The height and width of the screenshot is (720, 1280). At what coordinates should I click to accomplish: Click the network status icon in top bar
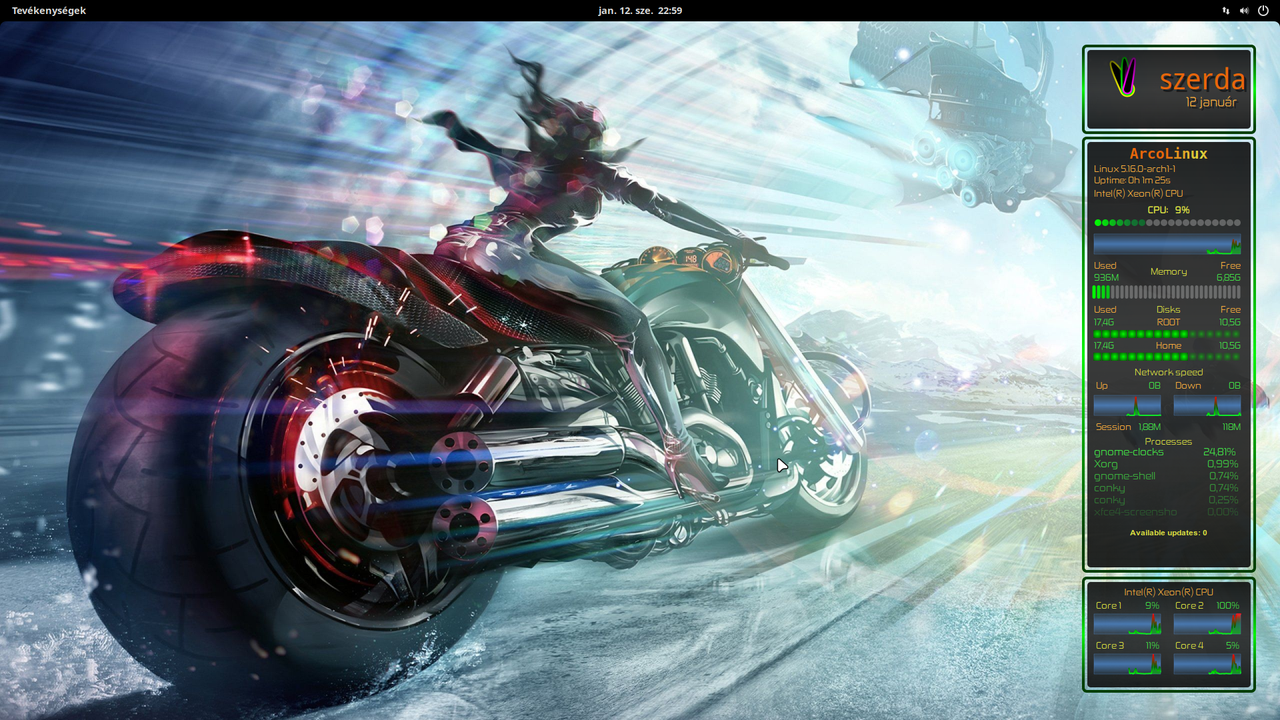tap(1226, 10)
